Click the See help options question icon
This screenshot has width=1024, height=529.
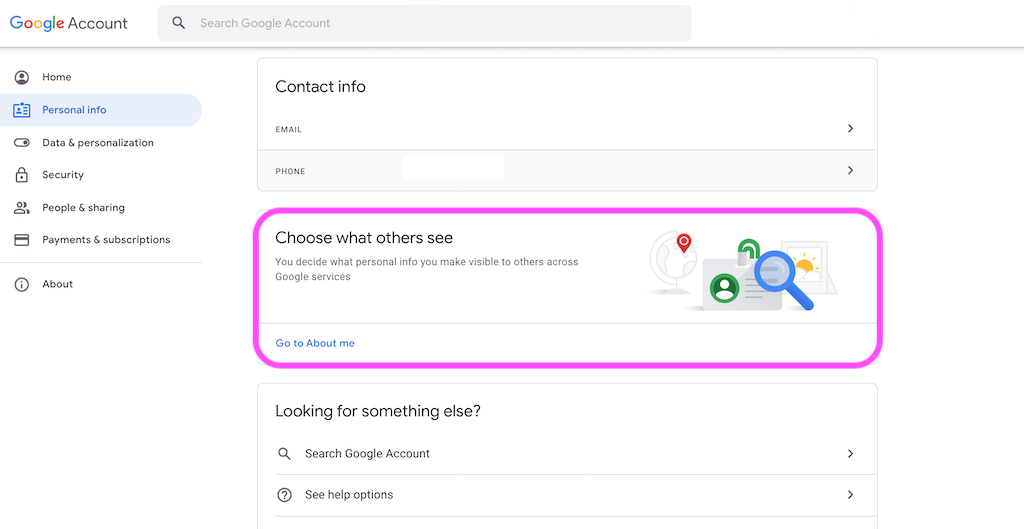(284, 495)
